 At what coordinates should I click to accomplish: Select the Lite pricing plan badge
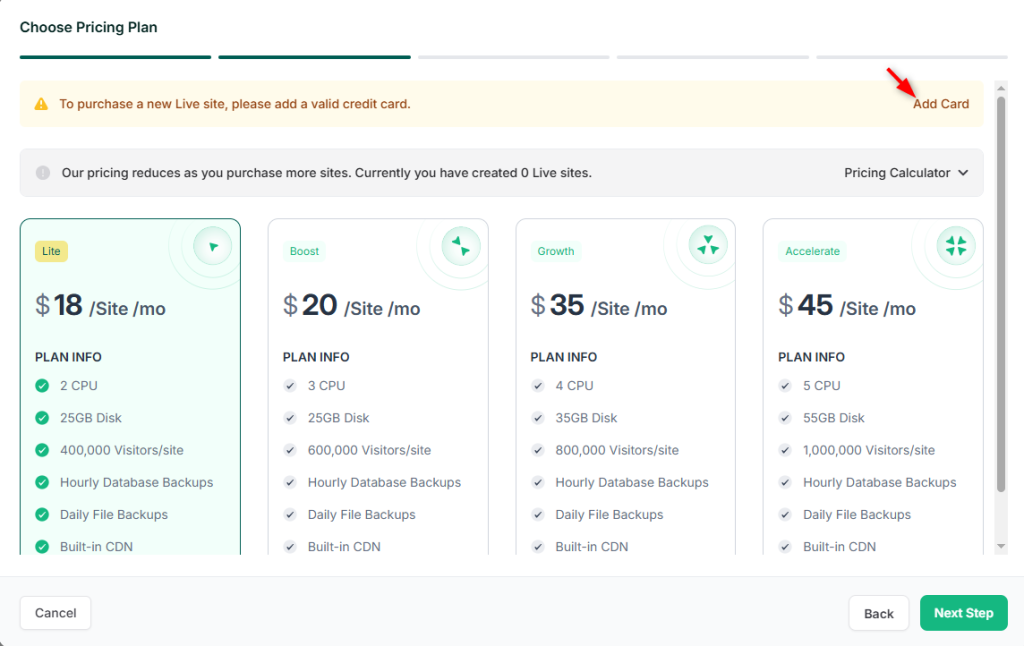tap(51, 251)
